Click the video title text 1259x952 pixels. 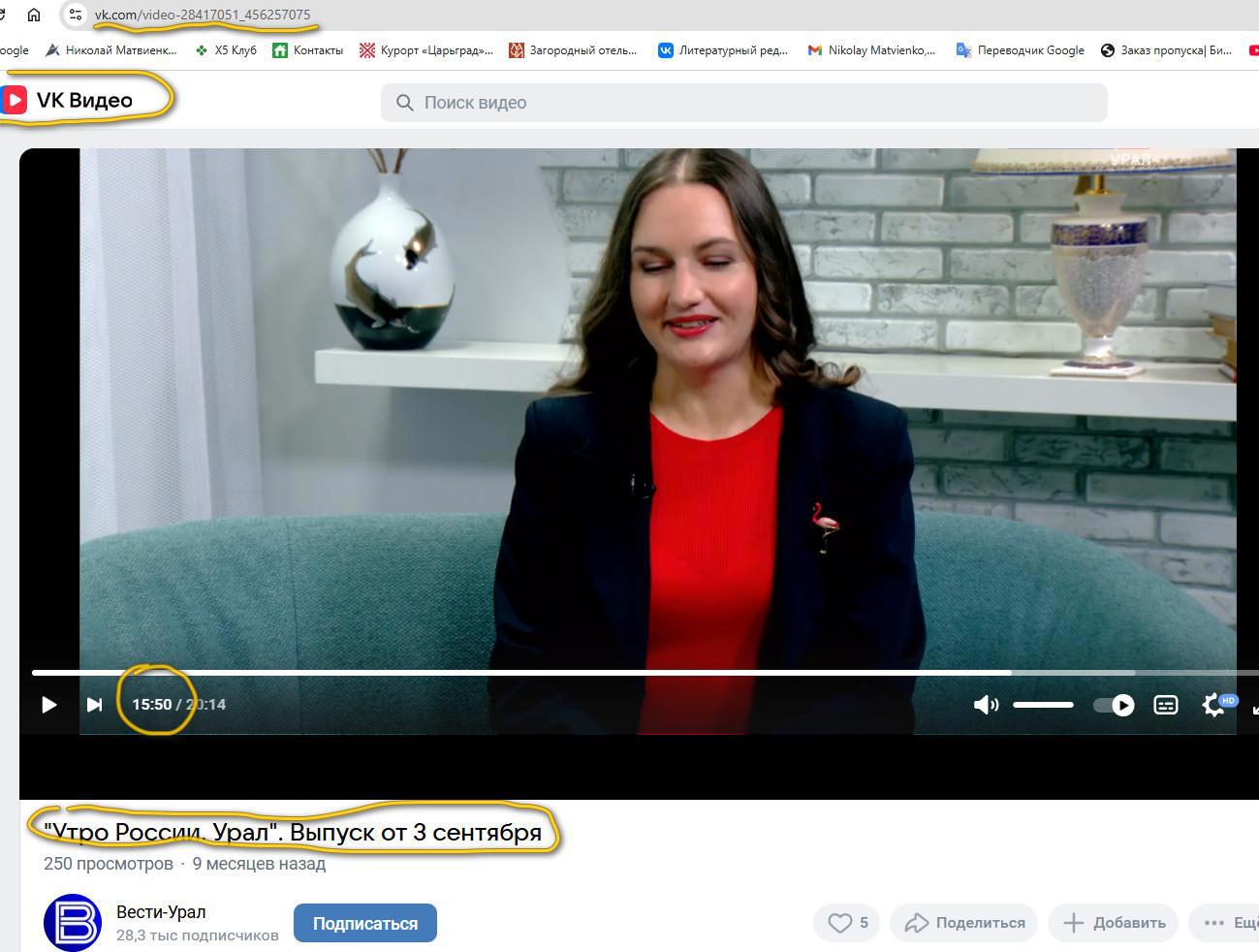[x=293, y=833]
